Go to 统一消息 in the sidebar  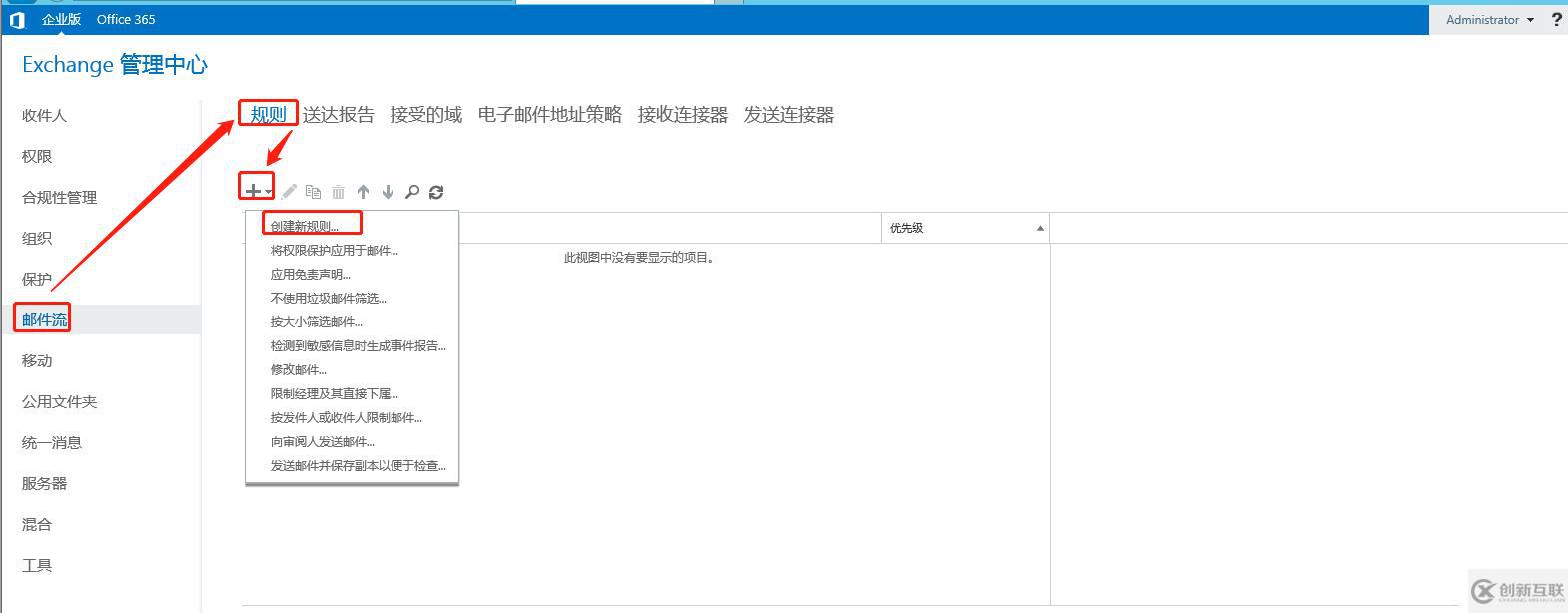point(52,442)
